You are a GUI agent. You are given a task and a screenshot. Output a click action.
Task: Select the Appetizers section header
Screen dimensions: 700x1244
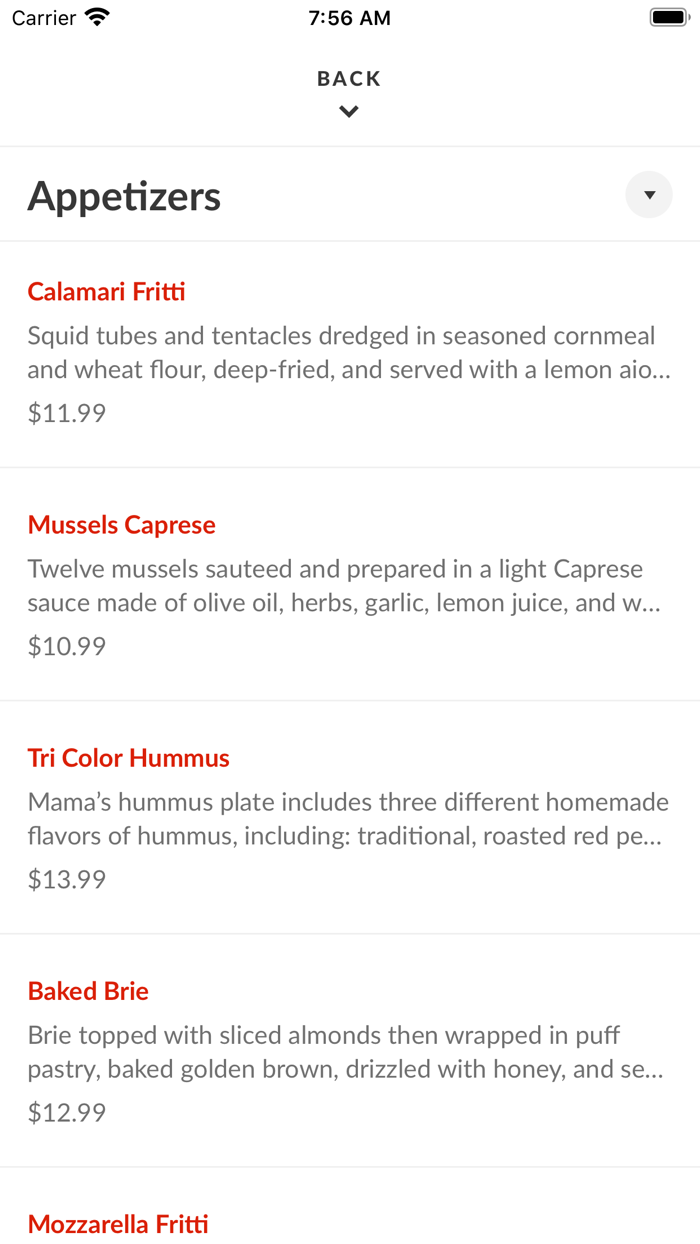(x=124, y=195)
